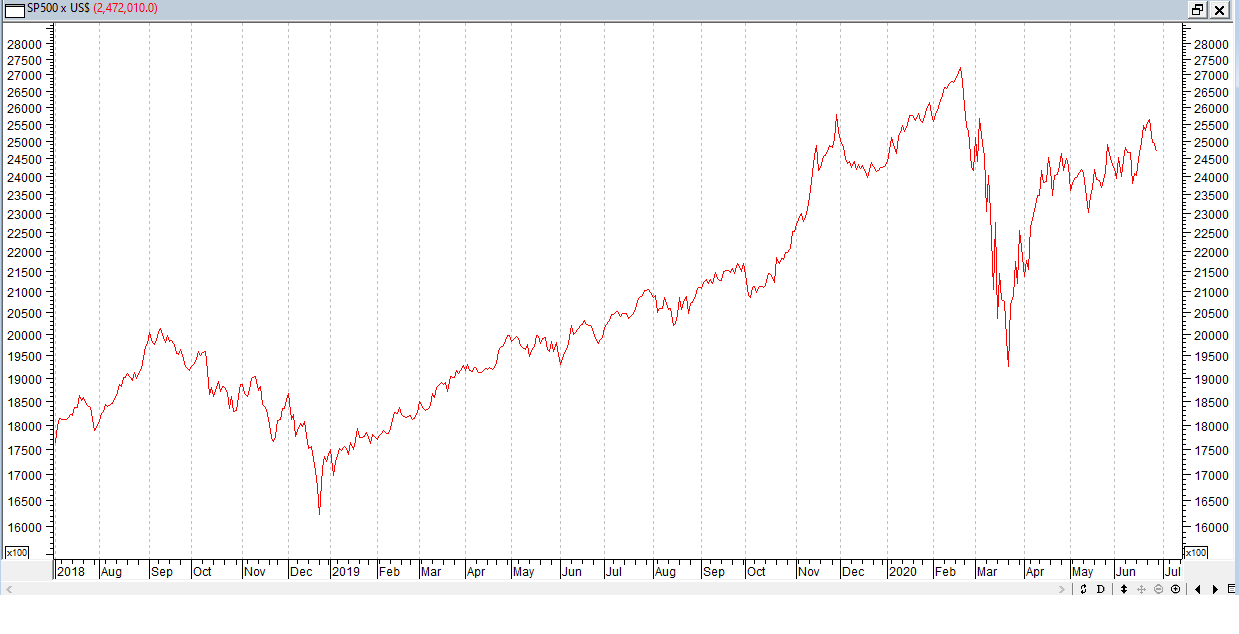
Task: Click the red price line's December 2018 low
Action: 319,513
